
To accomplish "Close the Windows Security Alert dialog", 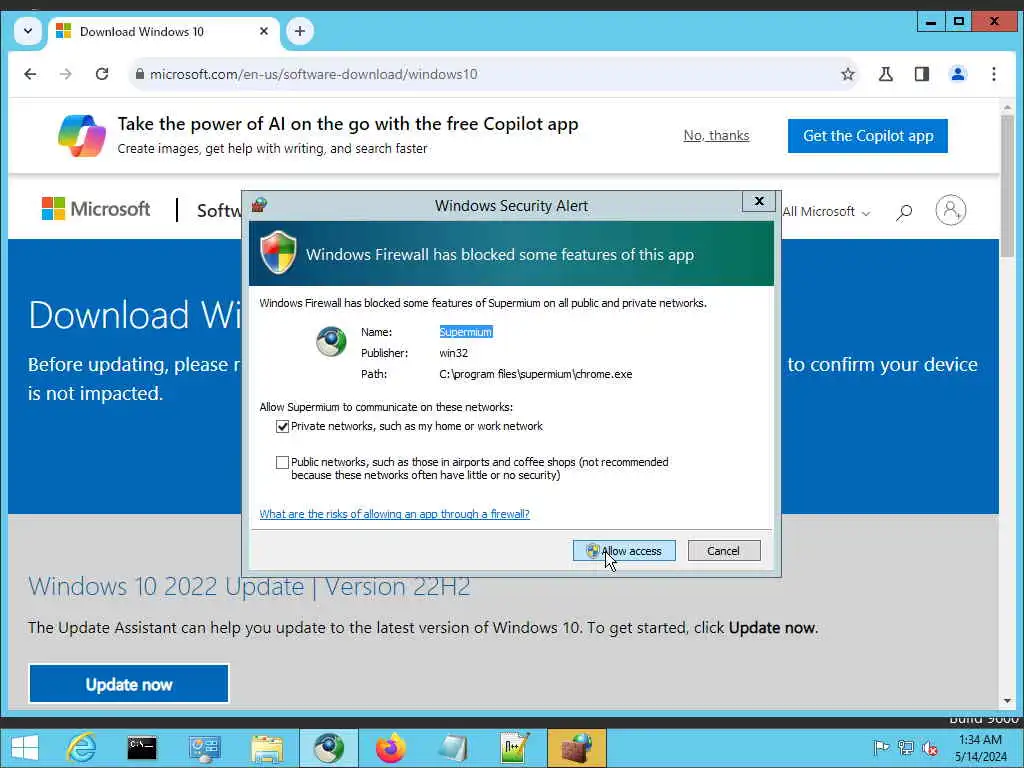I will (759, 201).
